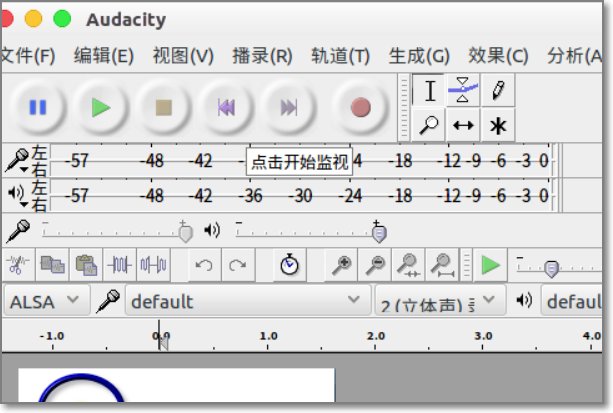This screenshot has height=413, width=613.
Task: Click the recording device microphone icon
Action: click(108, 300)
